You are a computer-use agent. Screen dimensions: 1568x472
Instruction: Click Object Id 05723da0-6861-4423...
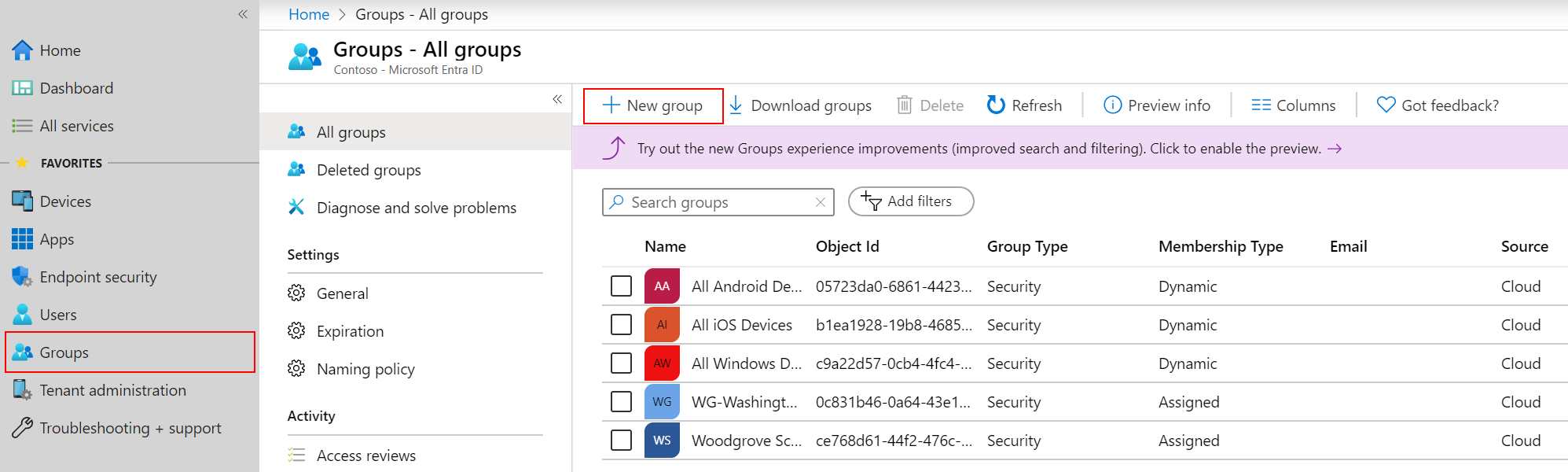894,286
